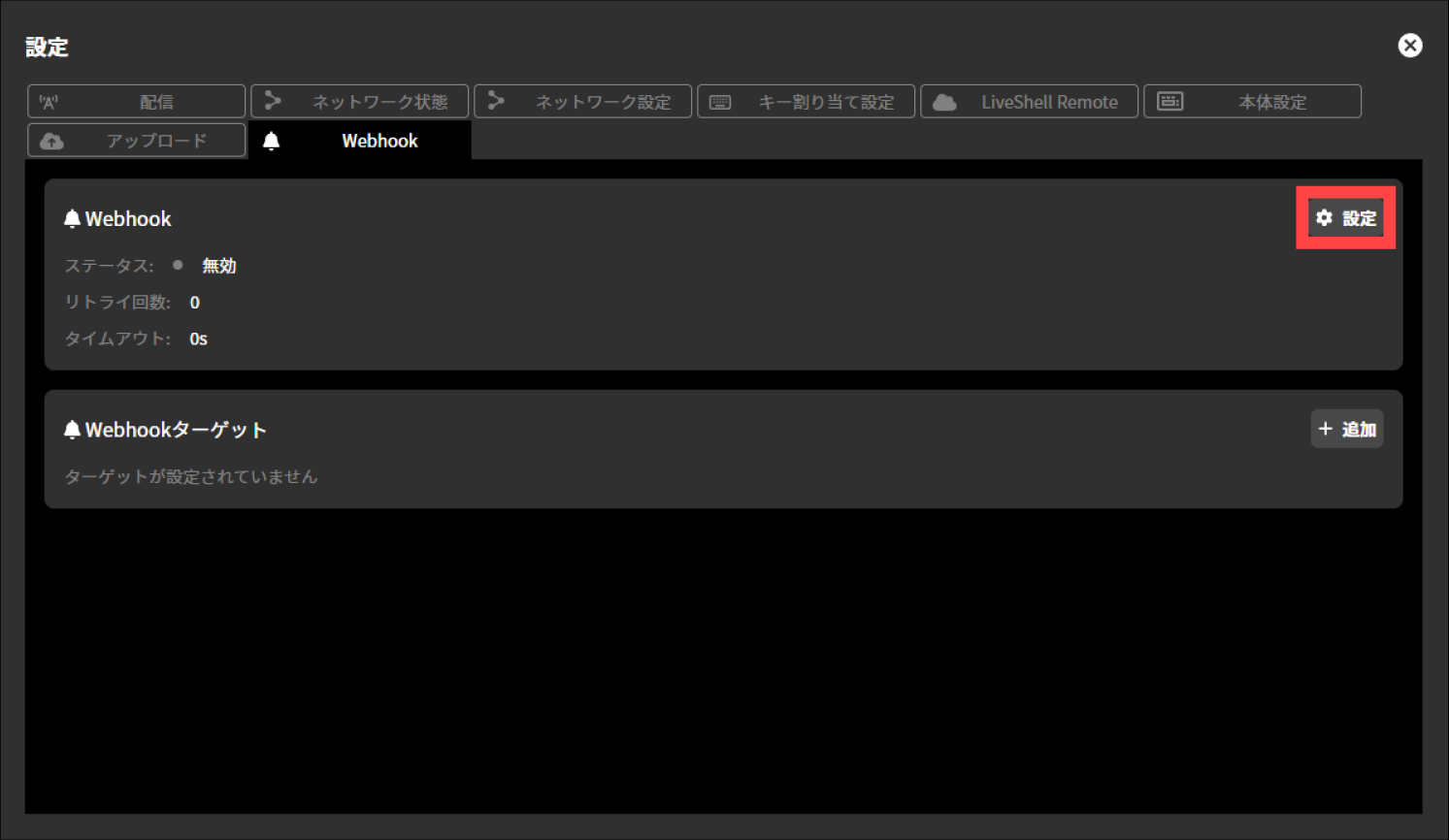Image resolution: width=1449 pixels, height=840 pixels.
Task: Click the cloud icon on LiveShell Remote tab
Action: (942, 101)
